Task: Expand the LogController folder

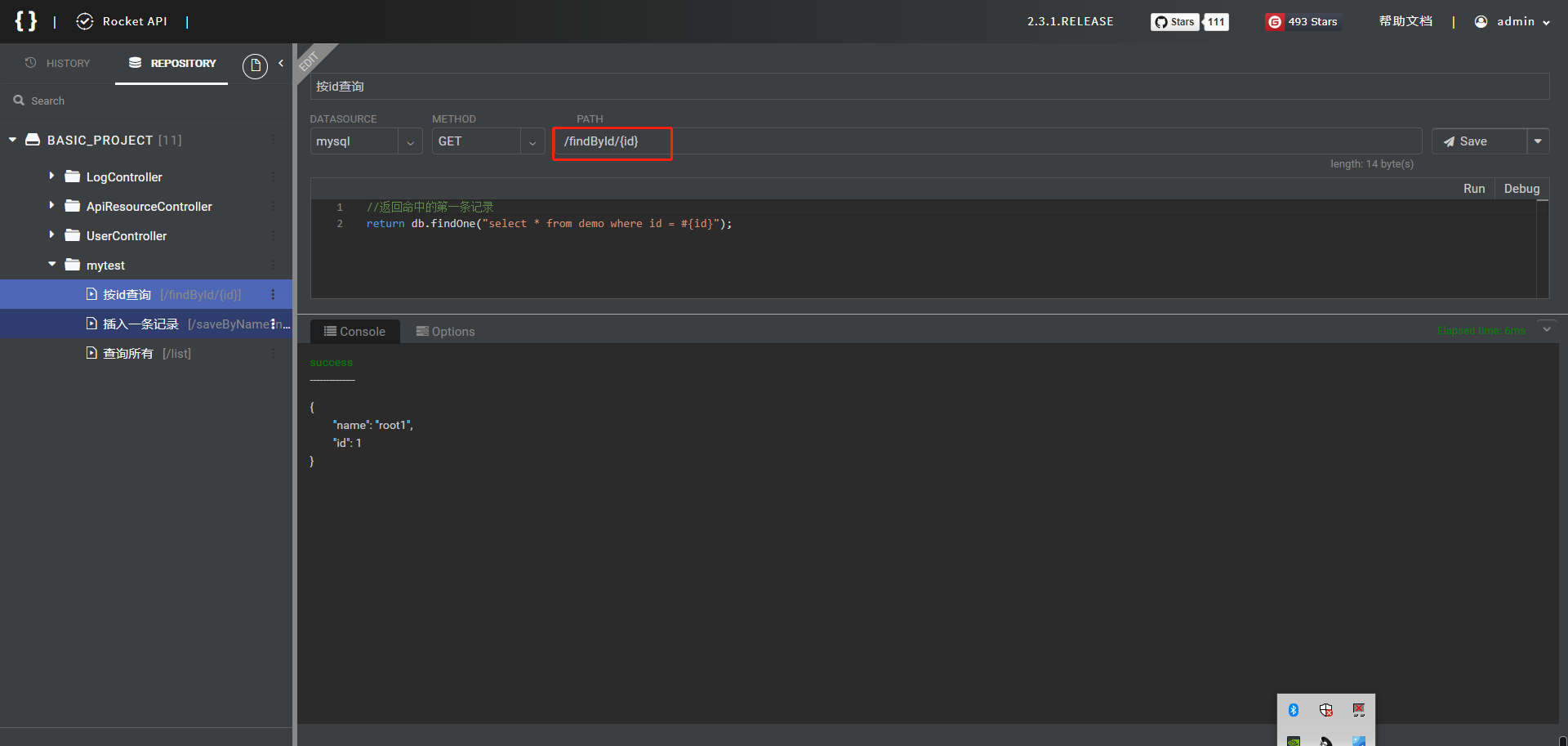Action: click(x=51, y=176)
